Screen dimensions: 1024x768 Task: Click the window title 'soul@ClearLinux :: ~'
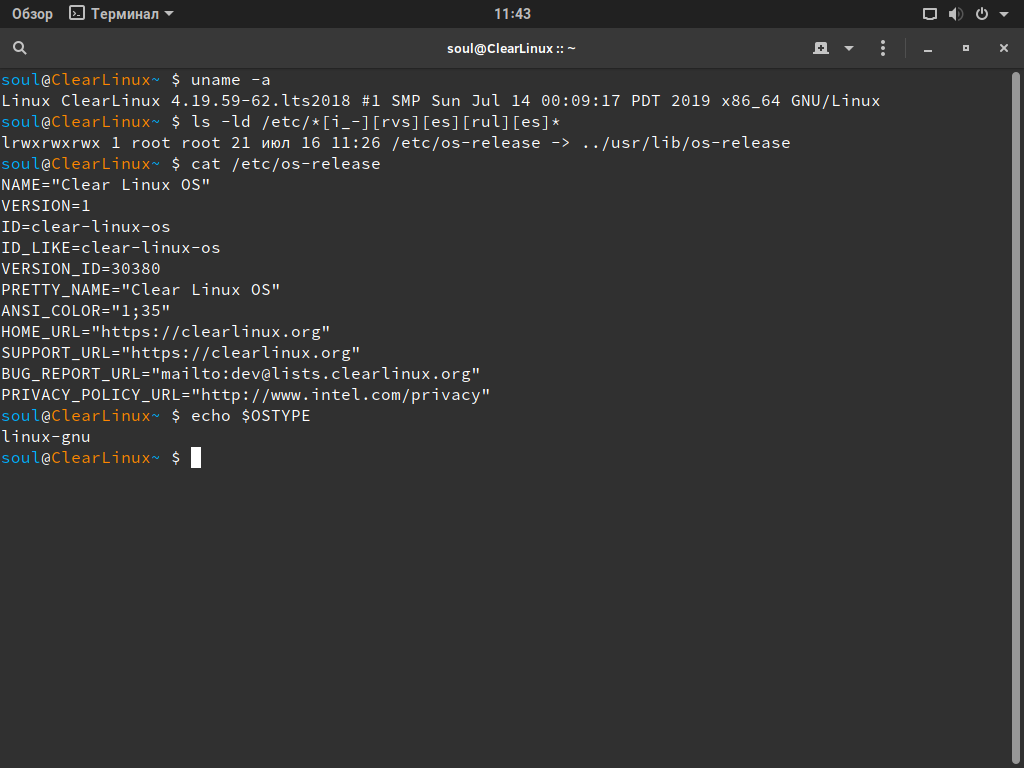[511, 48]
